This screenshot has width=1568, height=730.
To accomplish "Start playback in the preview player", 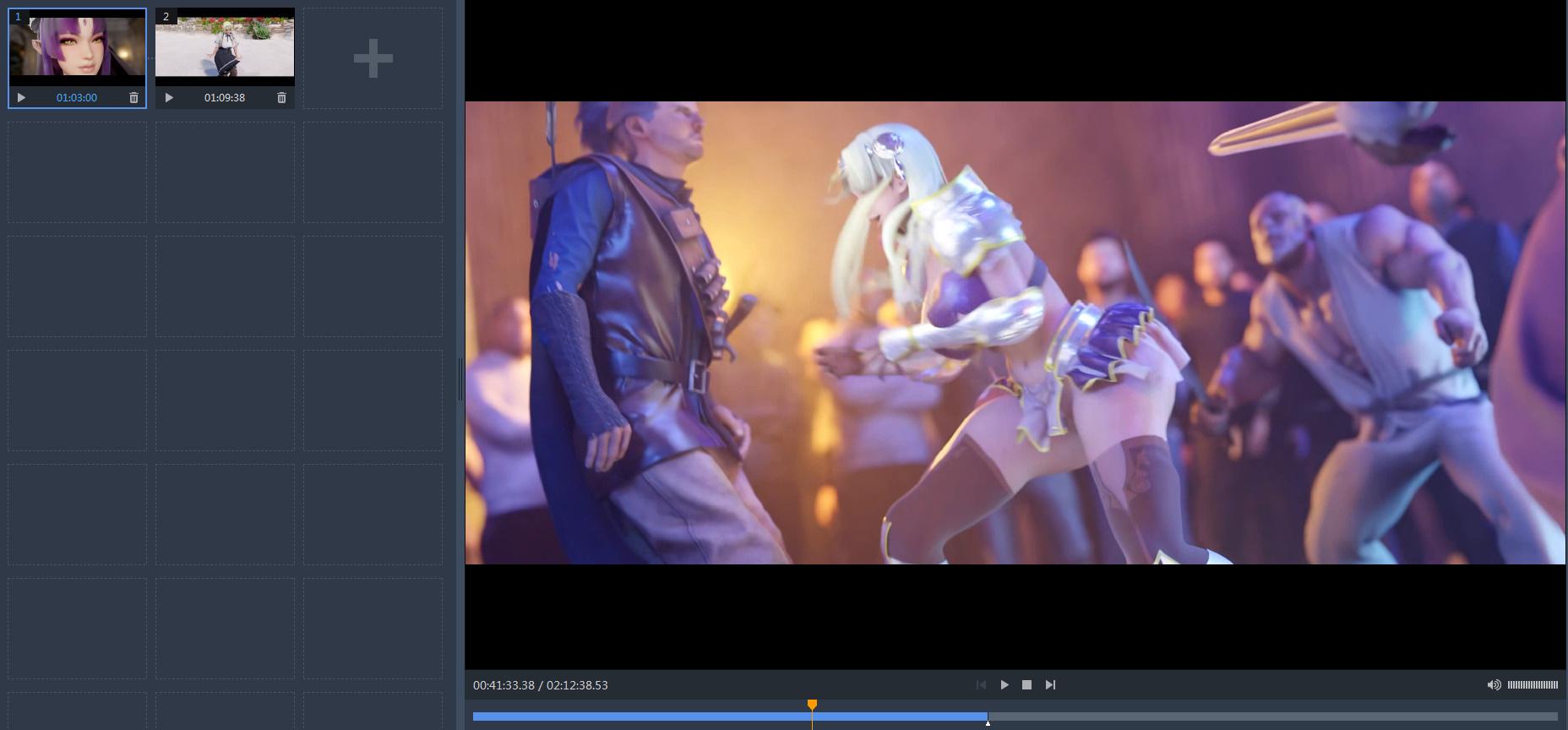I will (x=1004, y=685).
